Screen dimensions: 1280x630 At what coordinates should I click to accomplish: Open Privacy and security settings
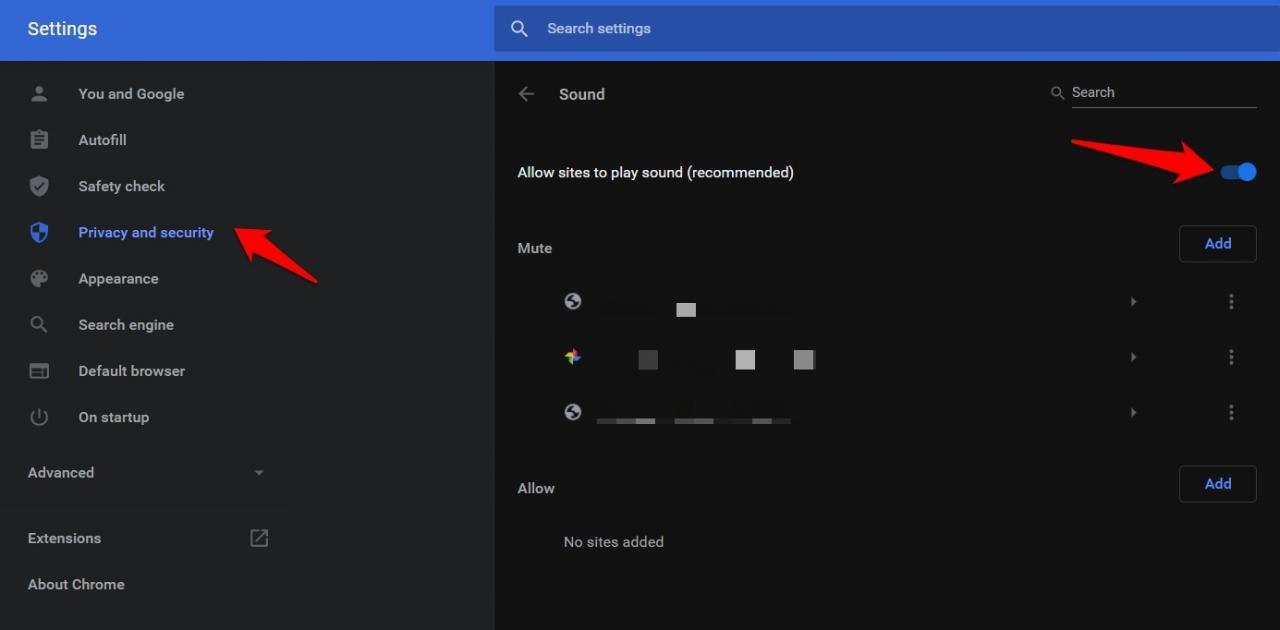tap(146, 233)
